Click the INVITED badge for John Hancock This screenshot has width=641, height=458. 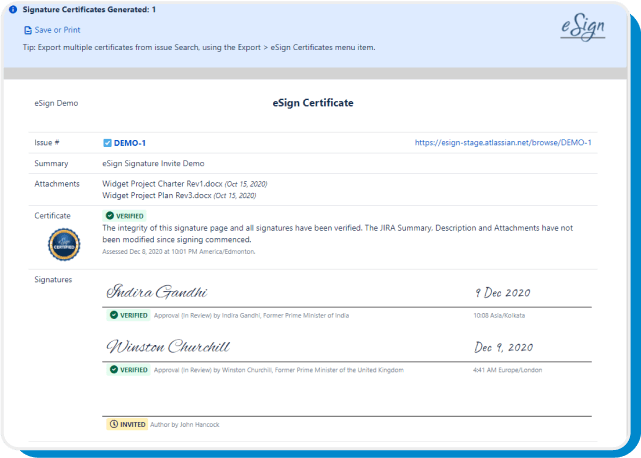pyautogui.click(x=127, y=424)
